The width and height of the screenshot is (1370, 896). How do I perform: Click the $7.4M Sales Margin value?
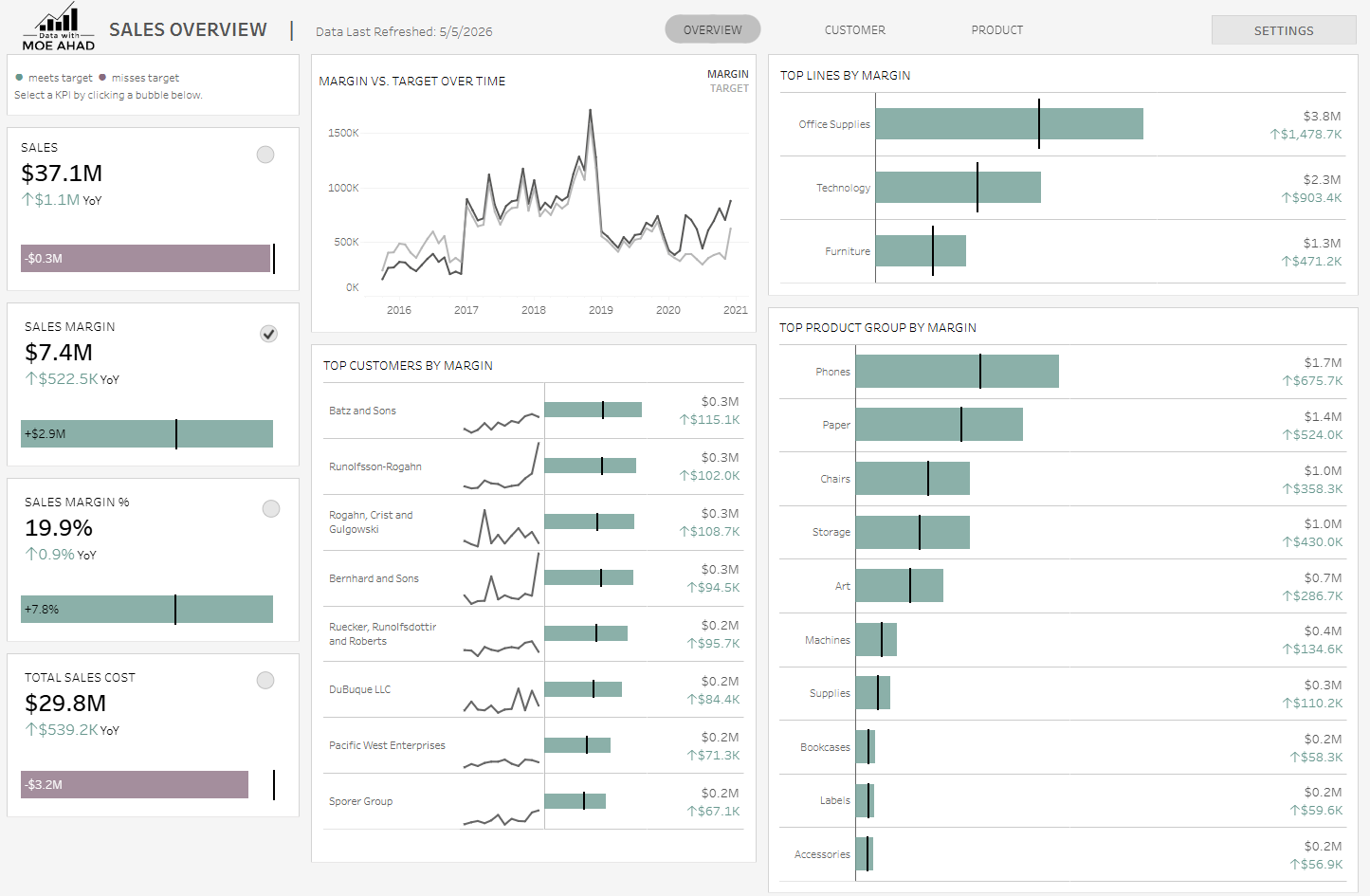[59, 353]
